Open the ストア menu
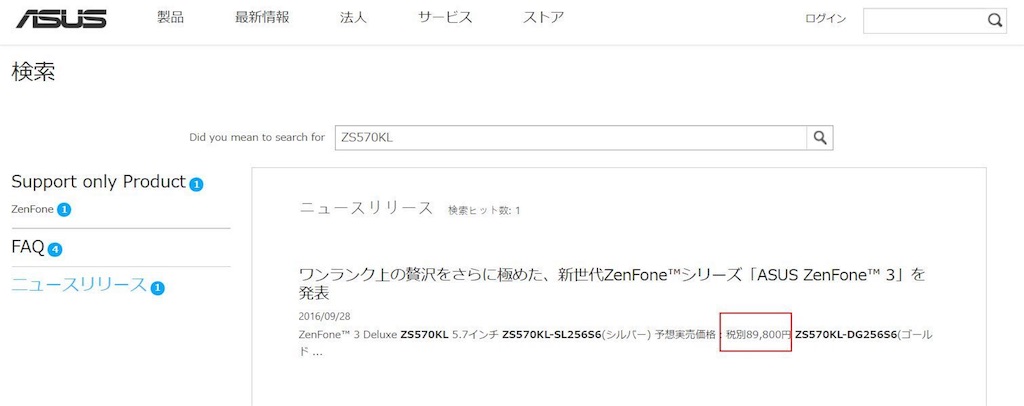 pyautogui.click(x=543, y=18)
